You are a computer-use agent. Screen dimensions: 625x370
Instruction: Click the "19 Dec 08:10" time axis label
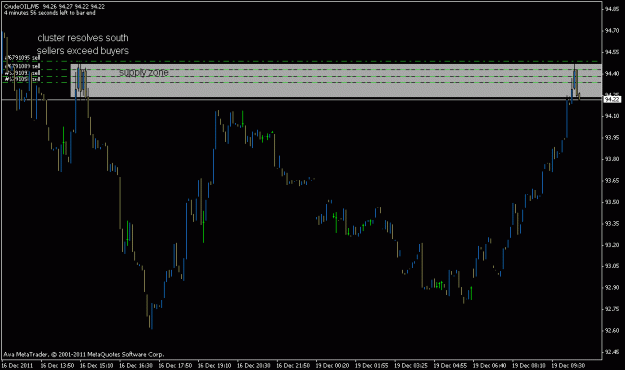tap(529, 365)
